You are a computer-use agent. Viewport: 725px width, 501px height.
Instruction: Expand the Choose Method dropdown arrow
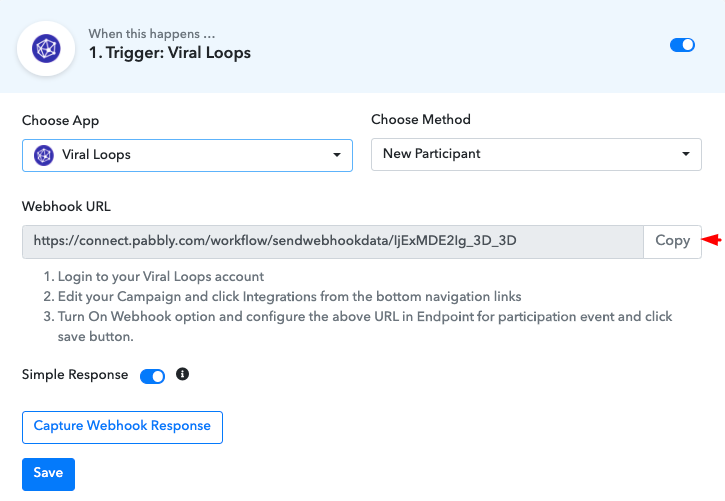click(x=686, y=154)
